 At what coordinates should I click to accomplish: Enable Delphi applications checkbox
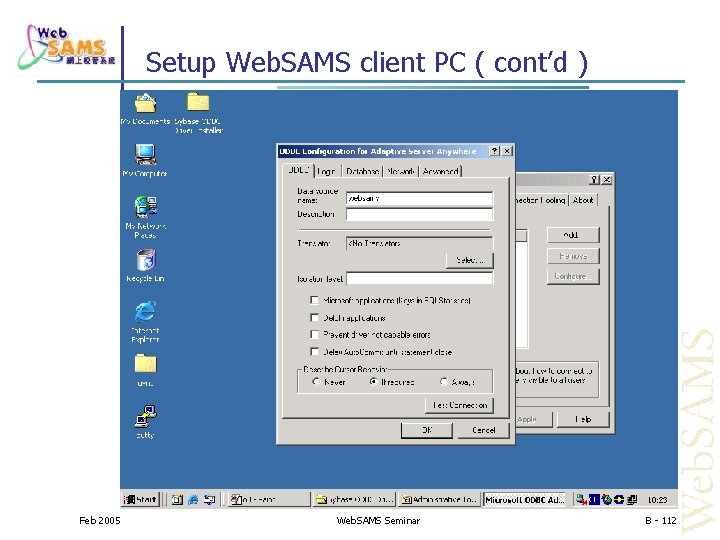315,318
